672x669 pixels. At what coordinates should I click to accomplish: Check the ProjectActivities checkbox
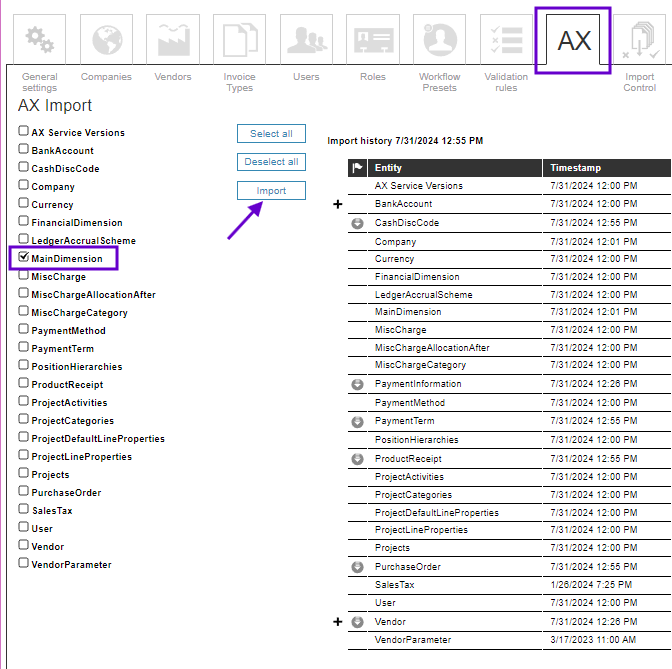[x=24, y=401]
